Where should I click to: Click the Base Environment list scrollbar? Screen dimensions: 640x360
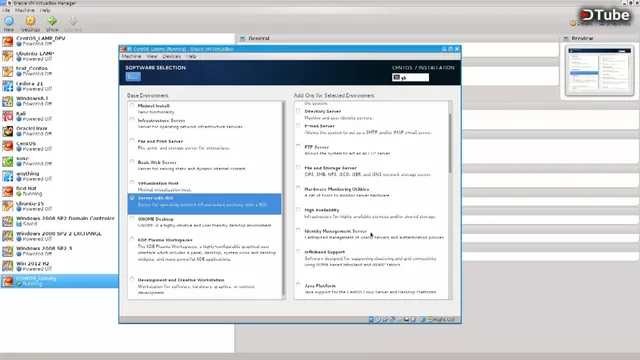tap(283, 200)
